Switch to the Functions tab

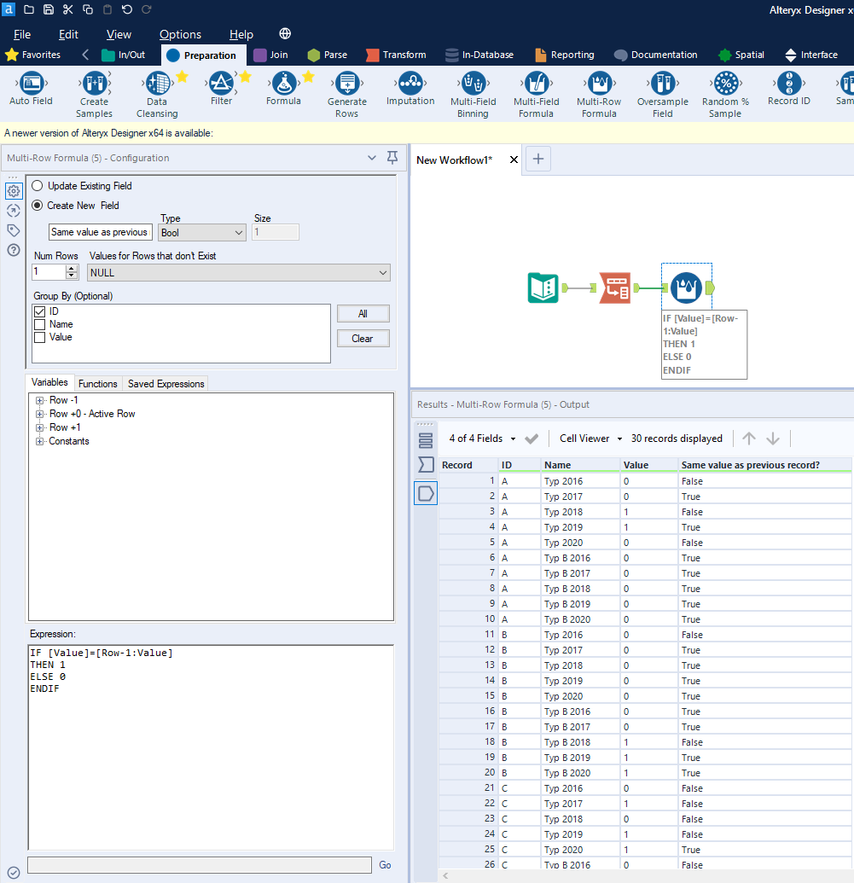(x=97, y=384)
